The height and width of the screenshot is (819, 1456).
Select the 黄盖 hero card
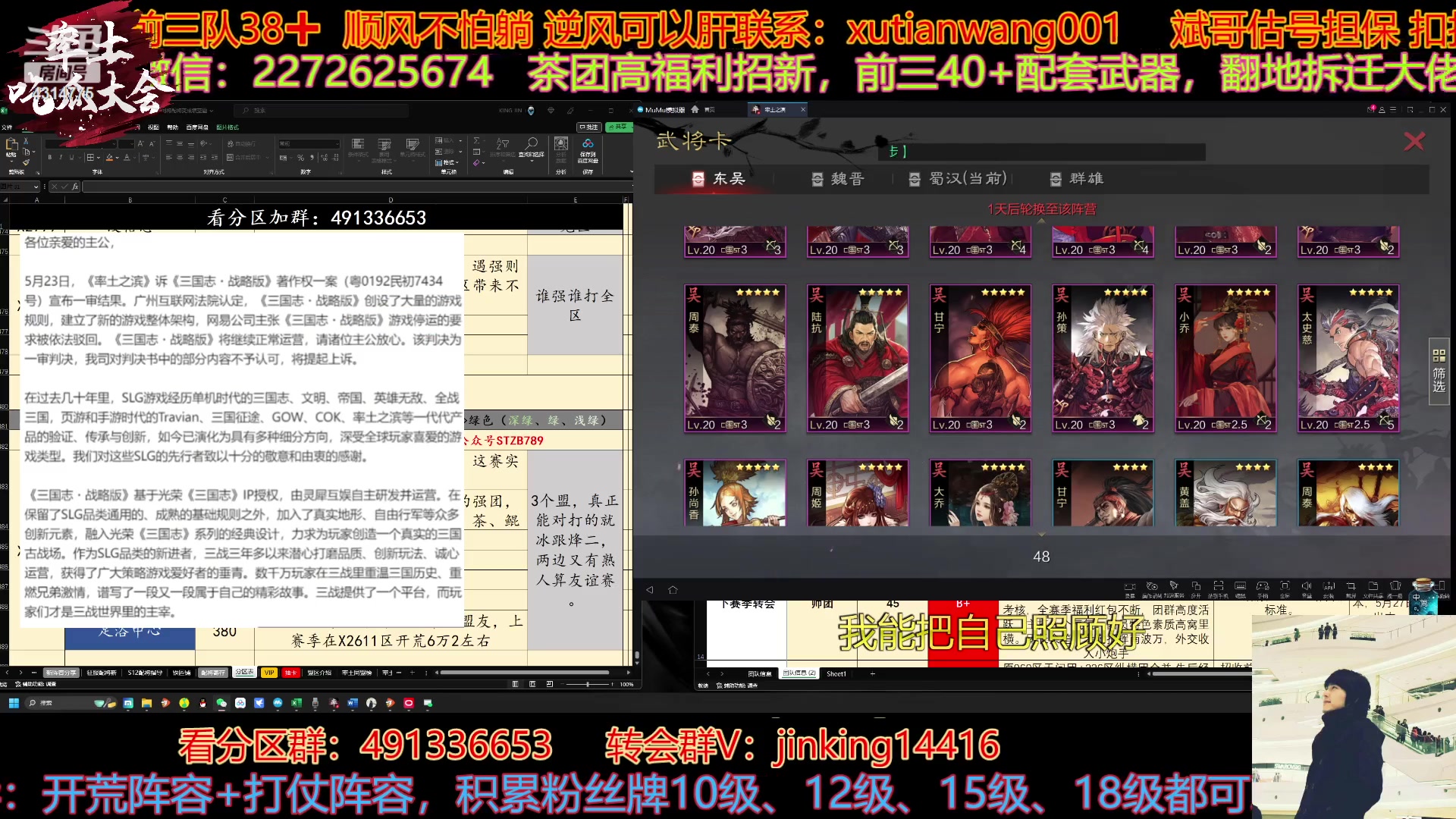[x=1225, y=493]
